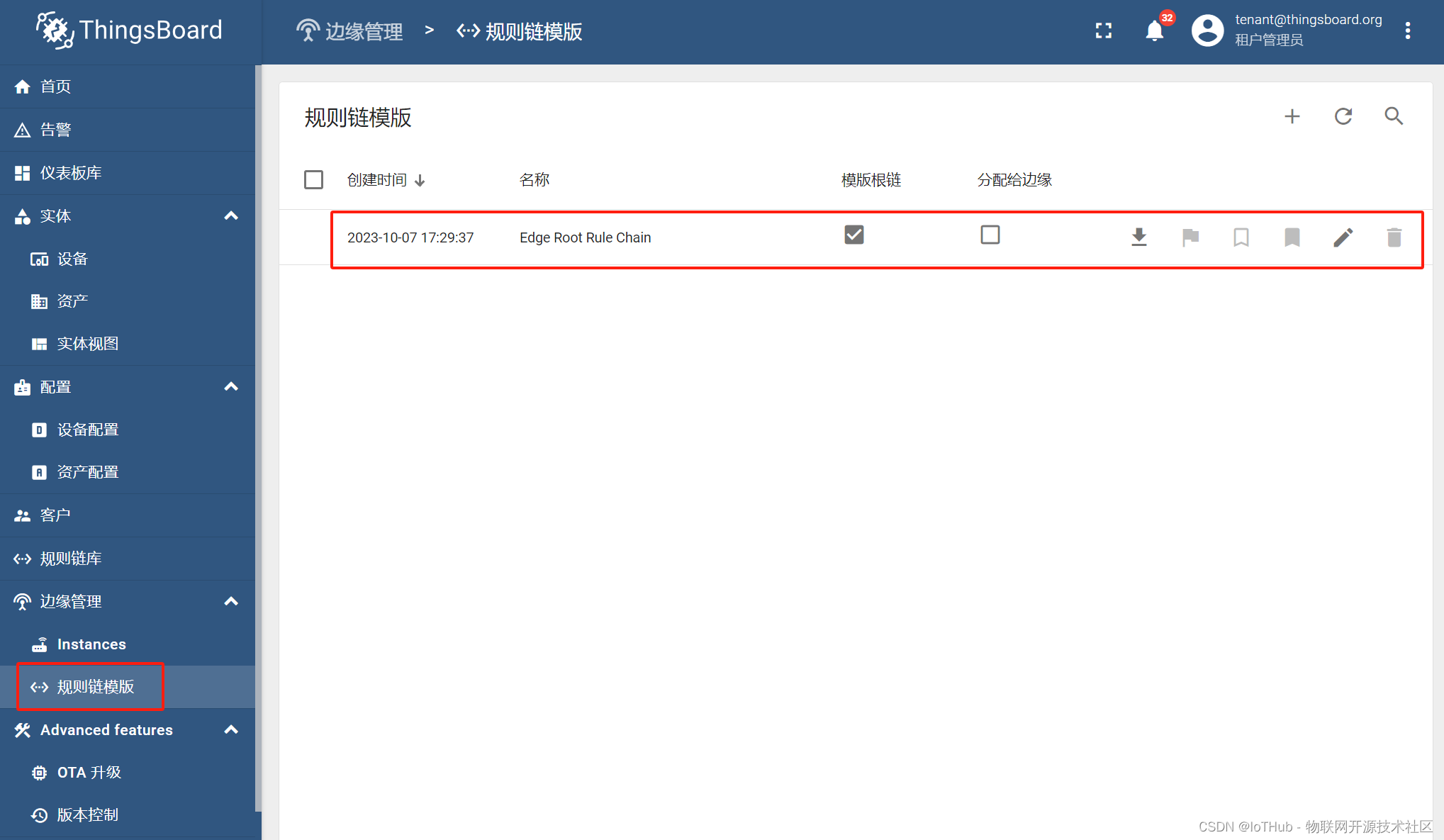Toggle the 分配给边缘 checkbox for Edge Root Rule Chain
The height and width of the screenshot is (840, 1444).
990,236
